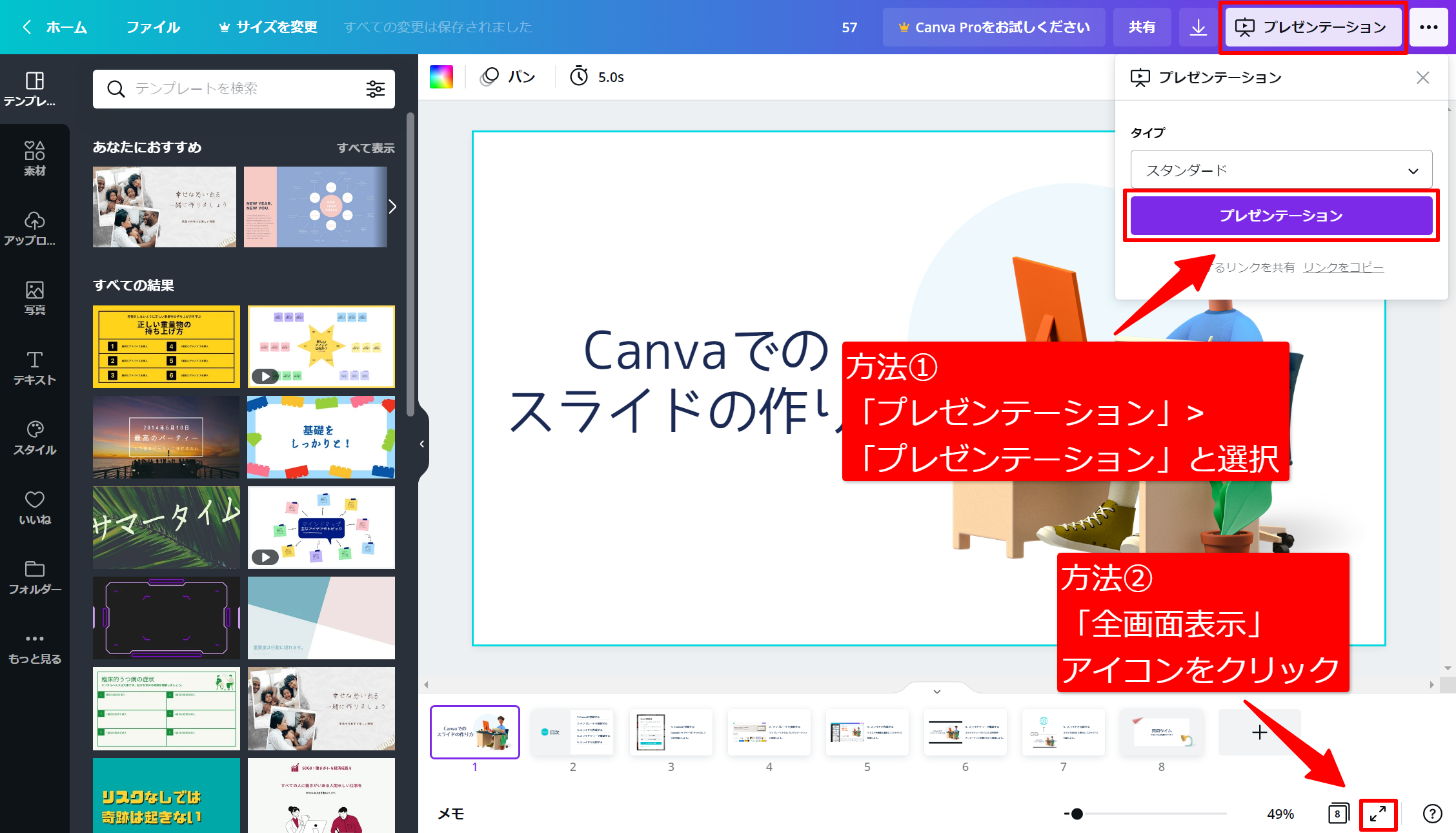Click the purple プレゼンテーション start button

1281,216
